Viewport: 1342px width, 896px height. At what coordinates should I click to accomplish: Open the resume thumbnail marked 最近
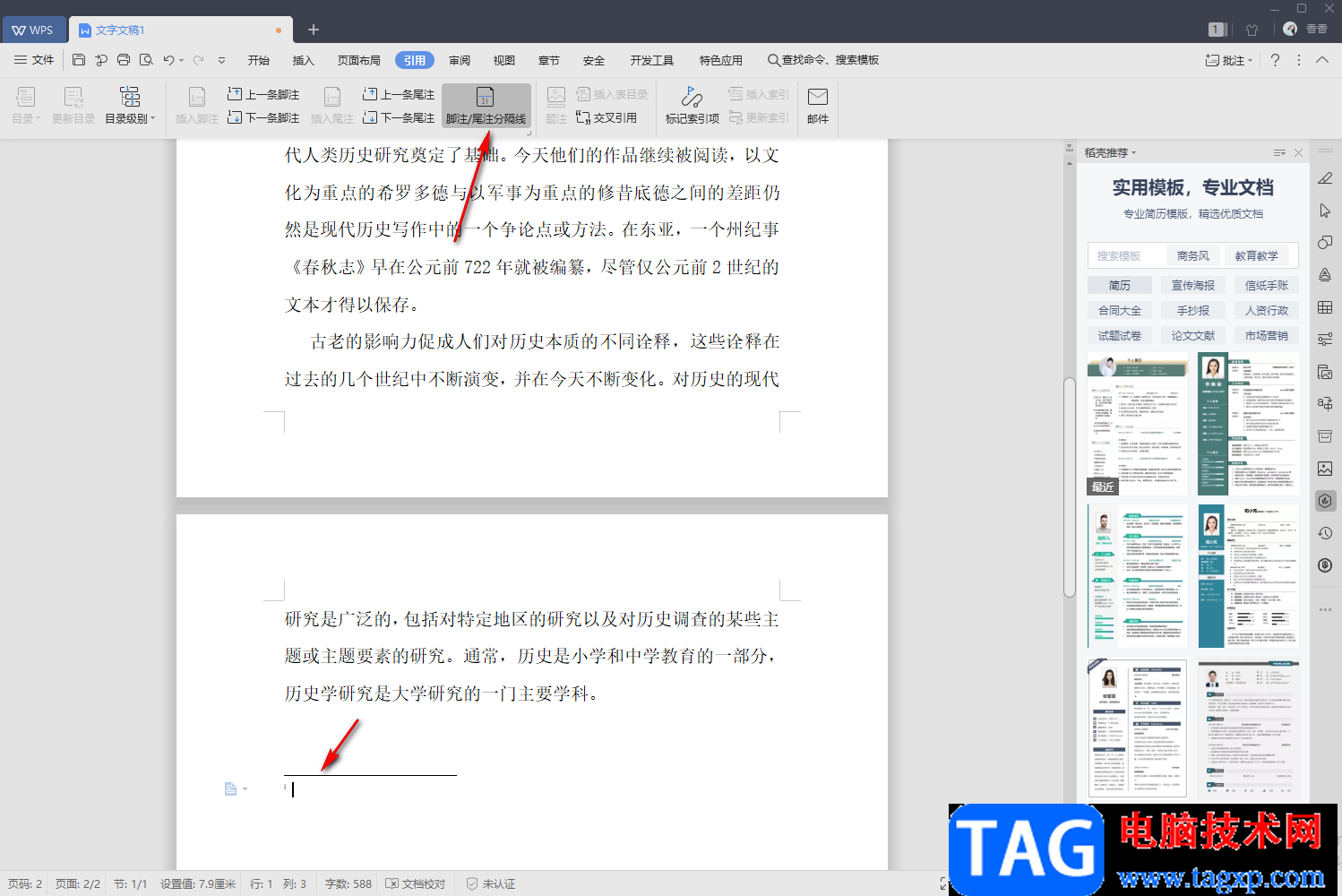coord(1138,424)
